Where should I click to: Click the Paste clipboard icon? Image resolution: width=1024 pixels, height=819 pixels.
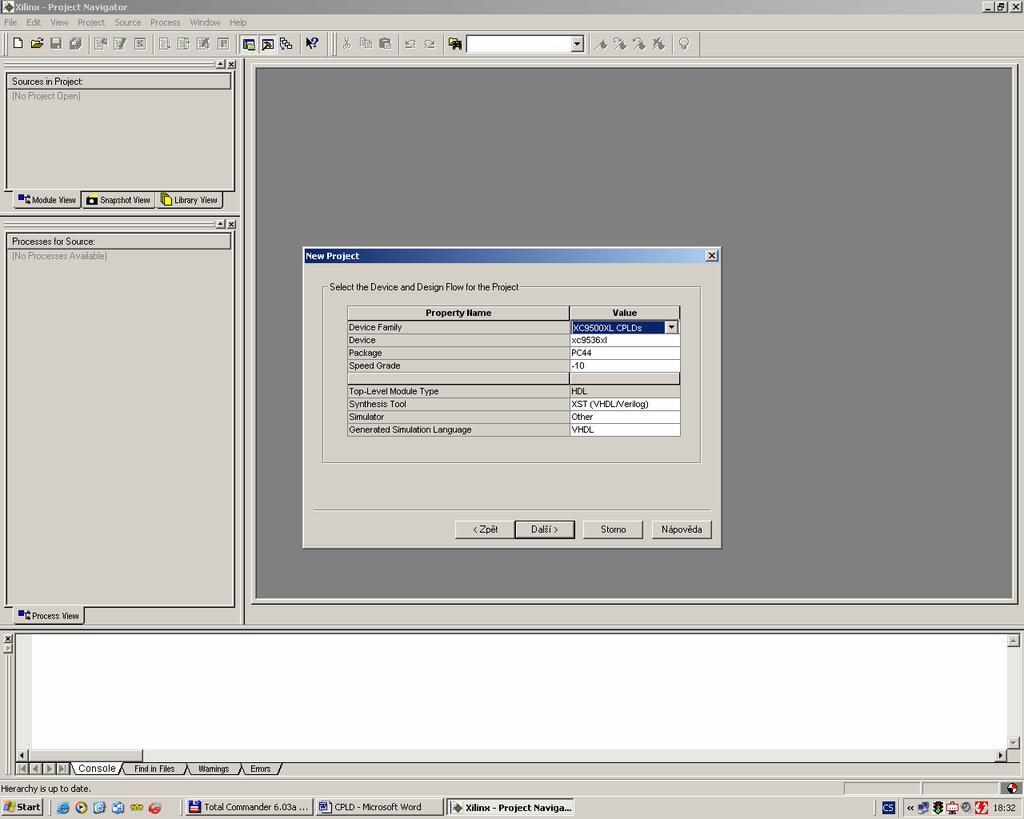[385, 44]
